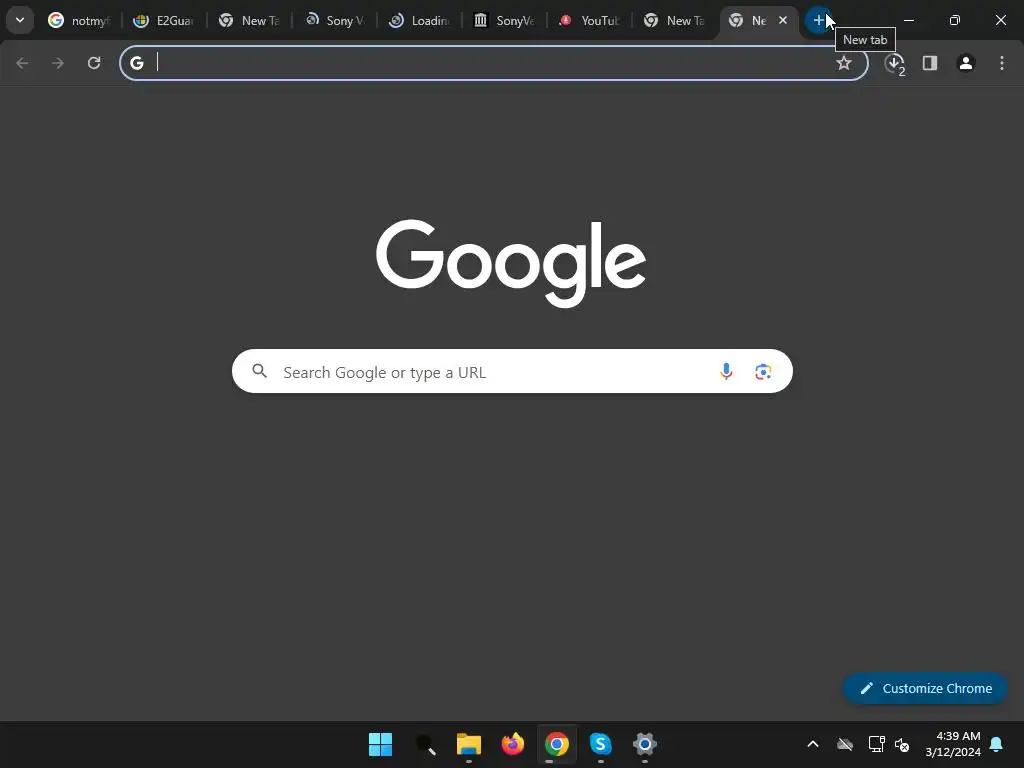
Task: Show hidden system tray icons
Action: [813, 744]
